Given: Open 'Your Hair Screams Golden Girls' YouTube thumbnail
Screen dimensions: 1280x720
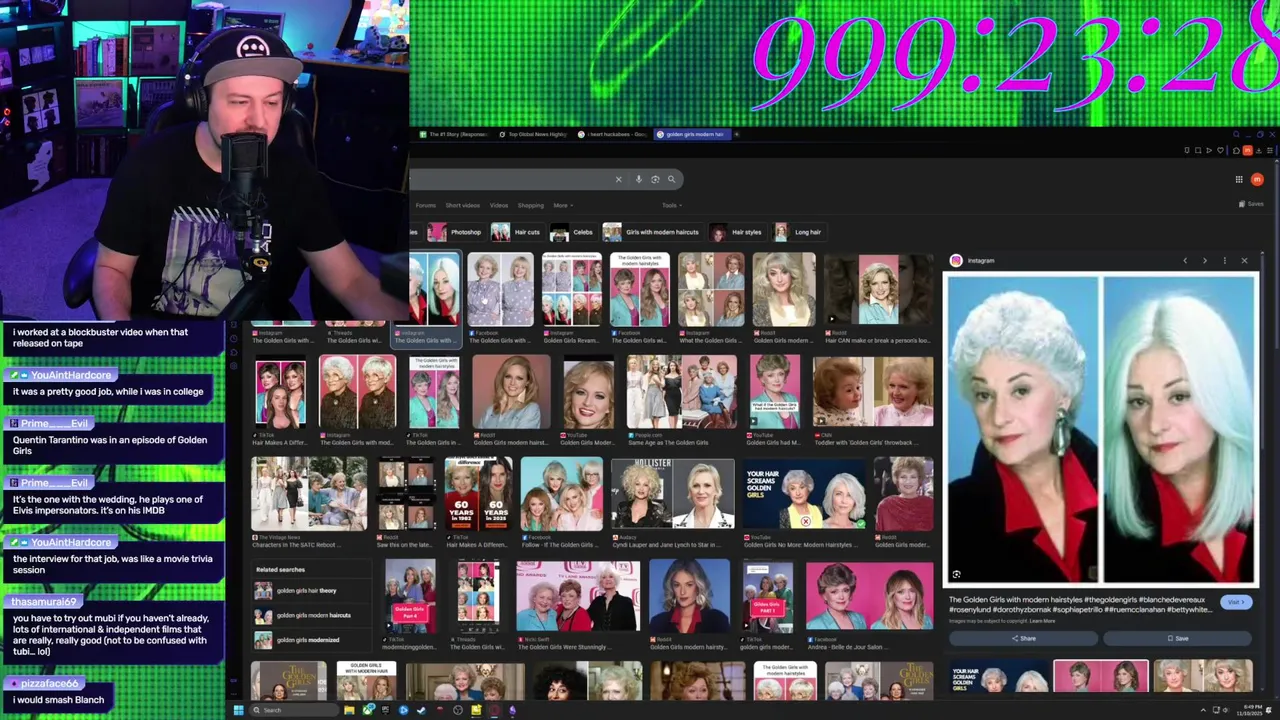Looking at the screenshot, I should point(804,493).
